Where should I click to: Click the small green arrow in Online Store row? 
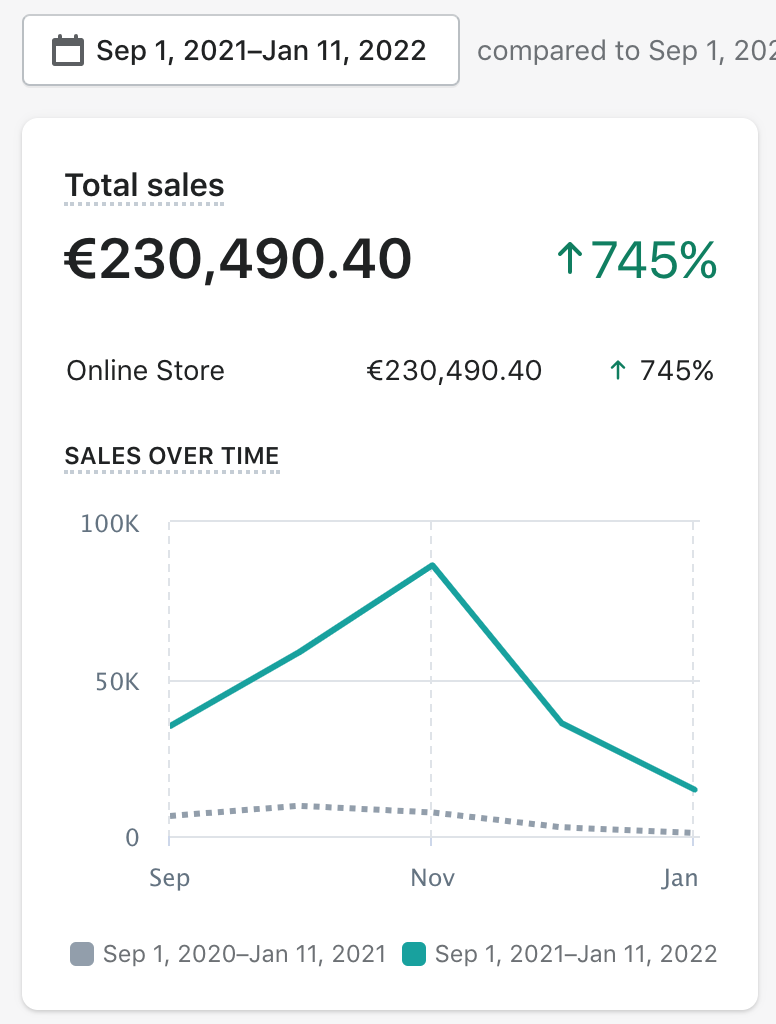point(618,371)
